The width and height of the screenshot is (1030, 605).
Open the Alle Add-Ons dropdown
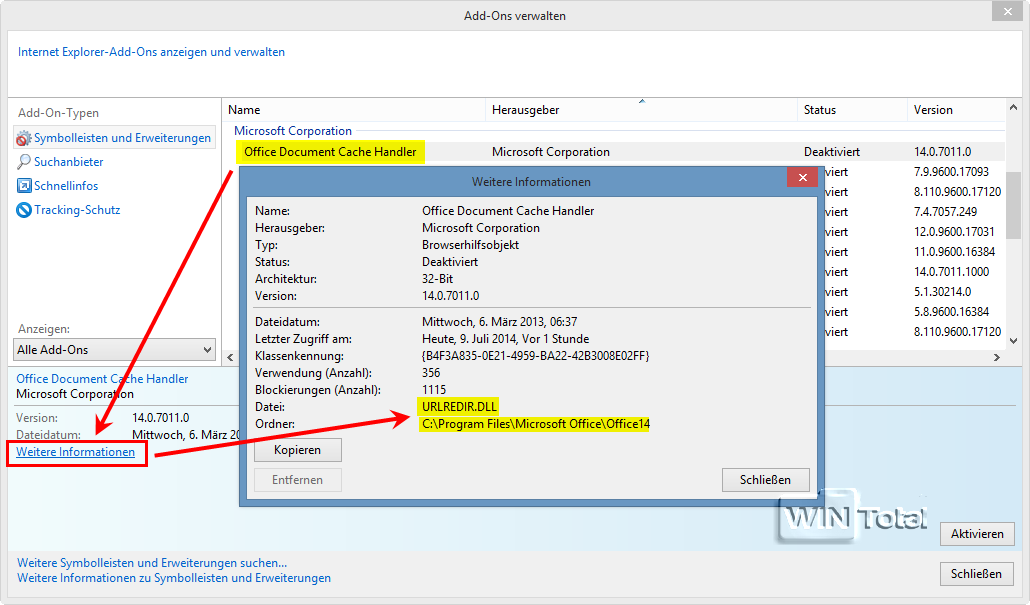click(114, 349)
